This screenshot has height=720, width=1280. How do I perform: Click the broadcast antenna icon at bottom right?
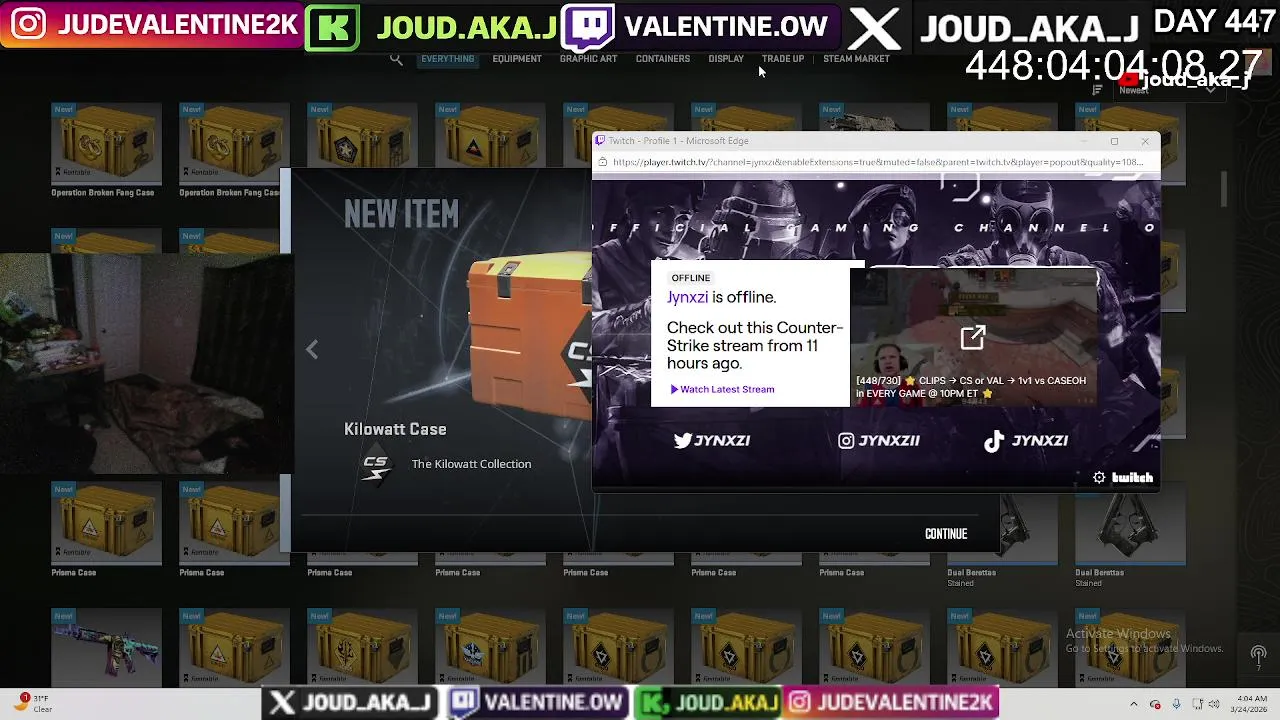[x=1258, y=657]
